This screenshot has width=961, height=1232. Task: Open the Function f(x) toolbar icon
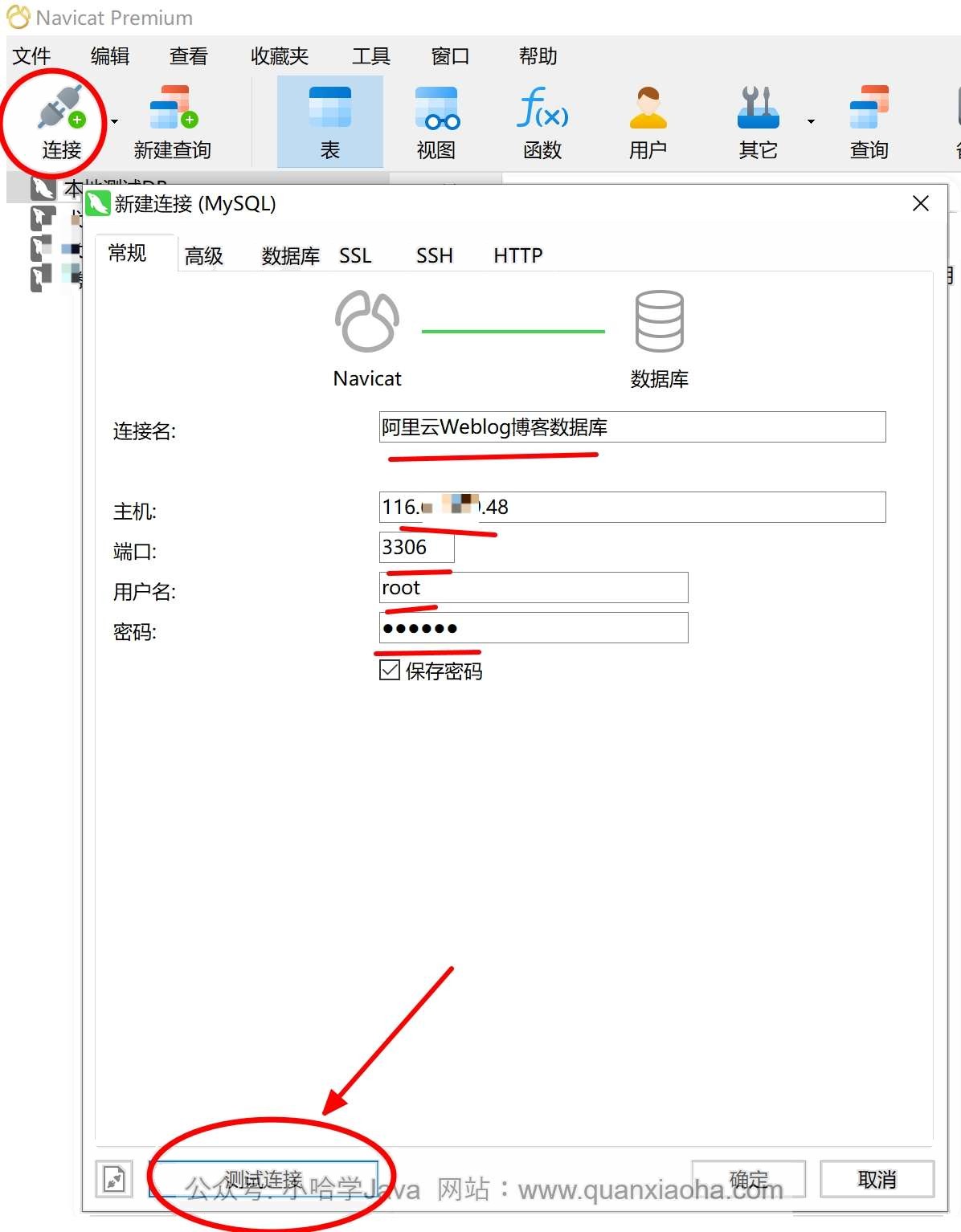point(542,108)
